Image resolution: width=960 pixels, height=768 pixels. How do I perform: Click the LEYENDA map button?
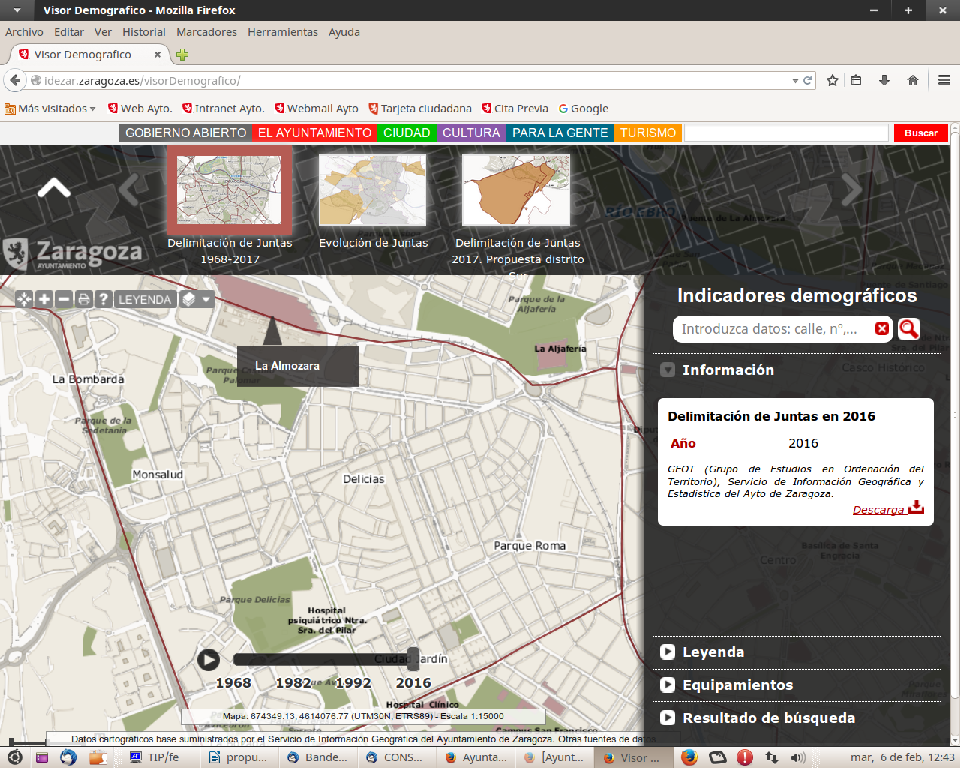(145, 299)
